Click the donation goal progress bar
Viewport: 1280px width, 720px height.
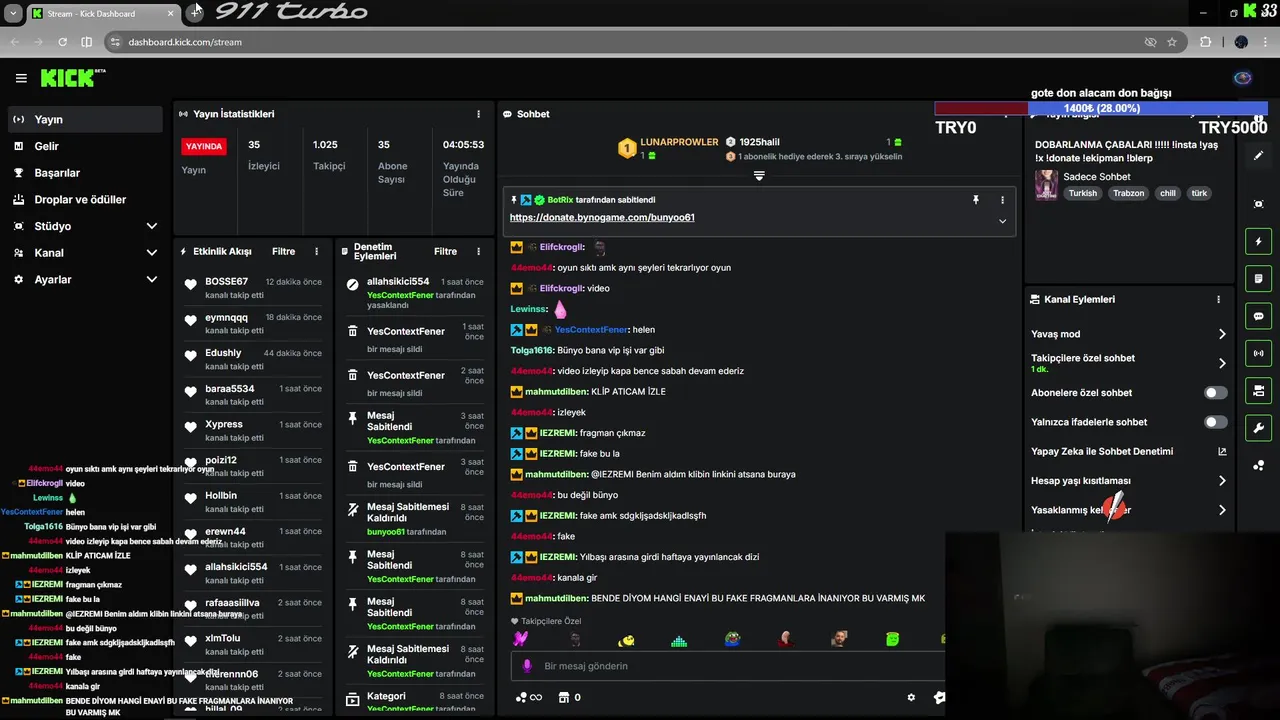pos(1101,108)
